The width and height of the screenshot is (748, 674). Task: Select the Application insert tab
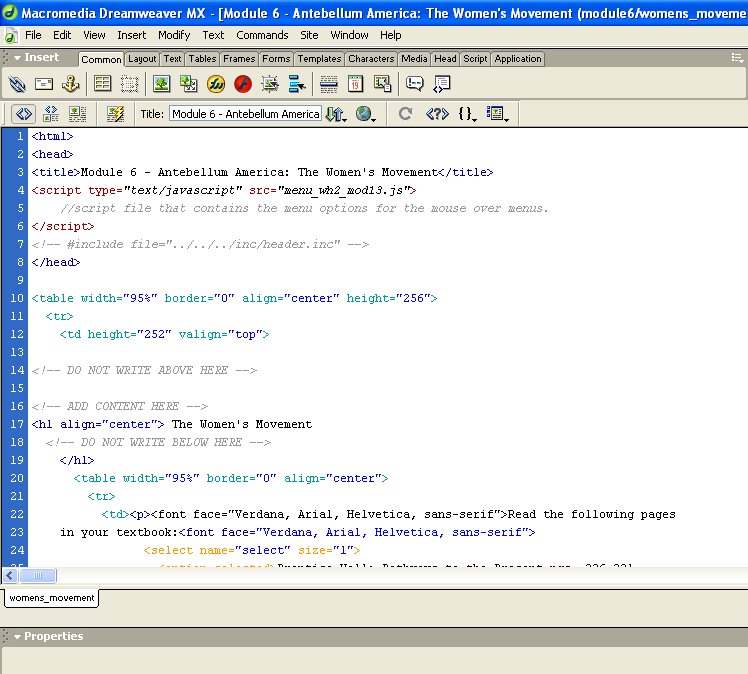[x=518, y=59]
